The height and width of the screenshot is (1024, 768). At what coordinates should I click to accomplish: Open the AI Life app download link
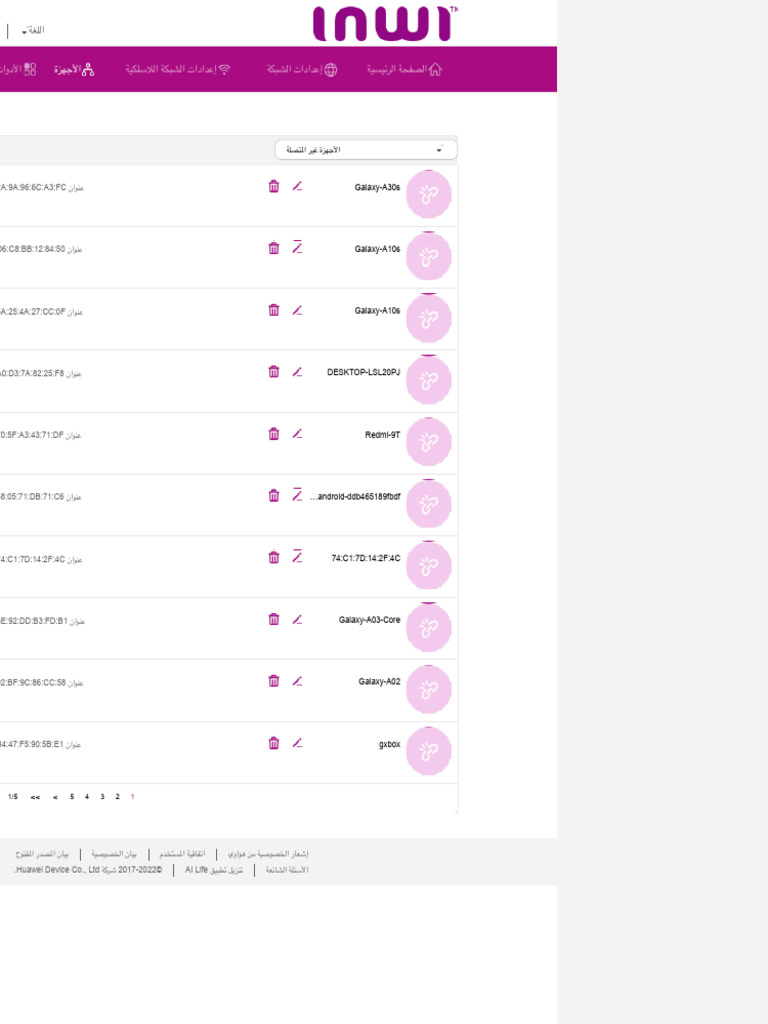point(214,870)
